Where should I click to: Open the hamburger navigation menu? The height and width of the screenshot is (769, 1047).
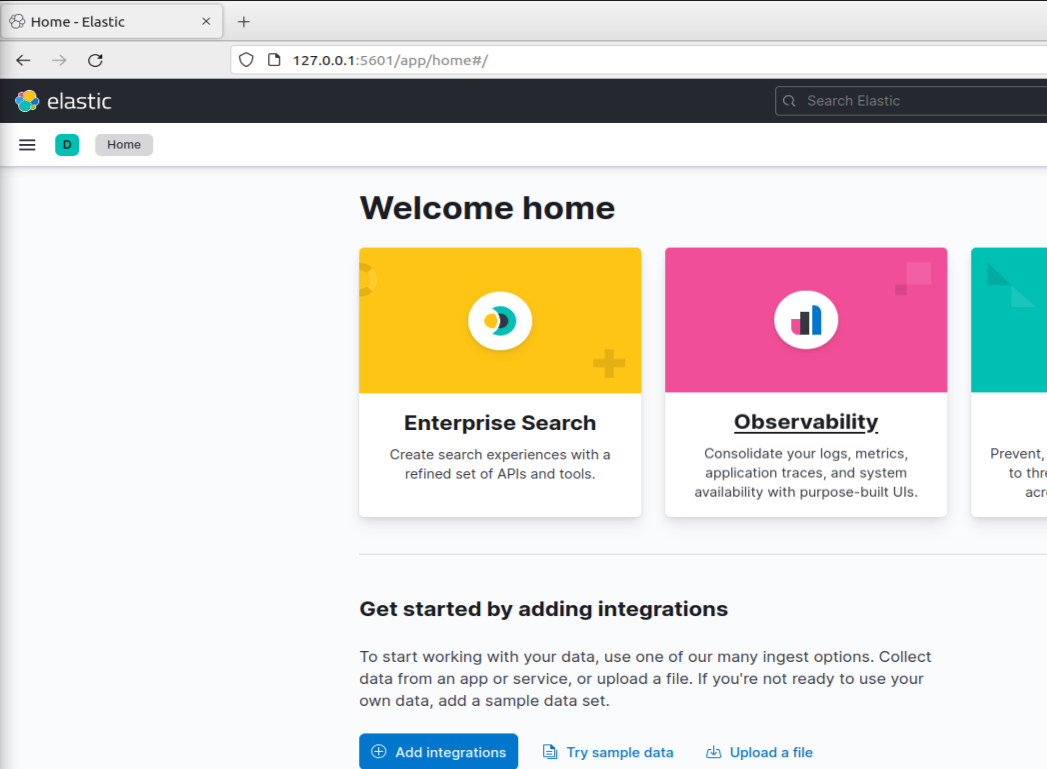pos(27,145)
